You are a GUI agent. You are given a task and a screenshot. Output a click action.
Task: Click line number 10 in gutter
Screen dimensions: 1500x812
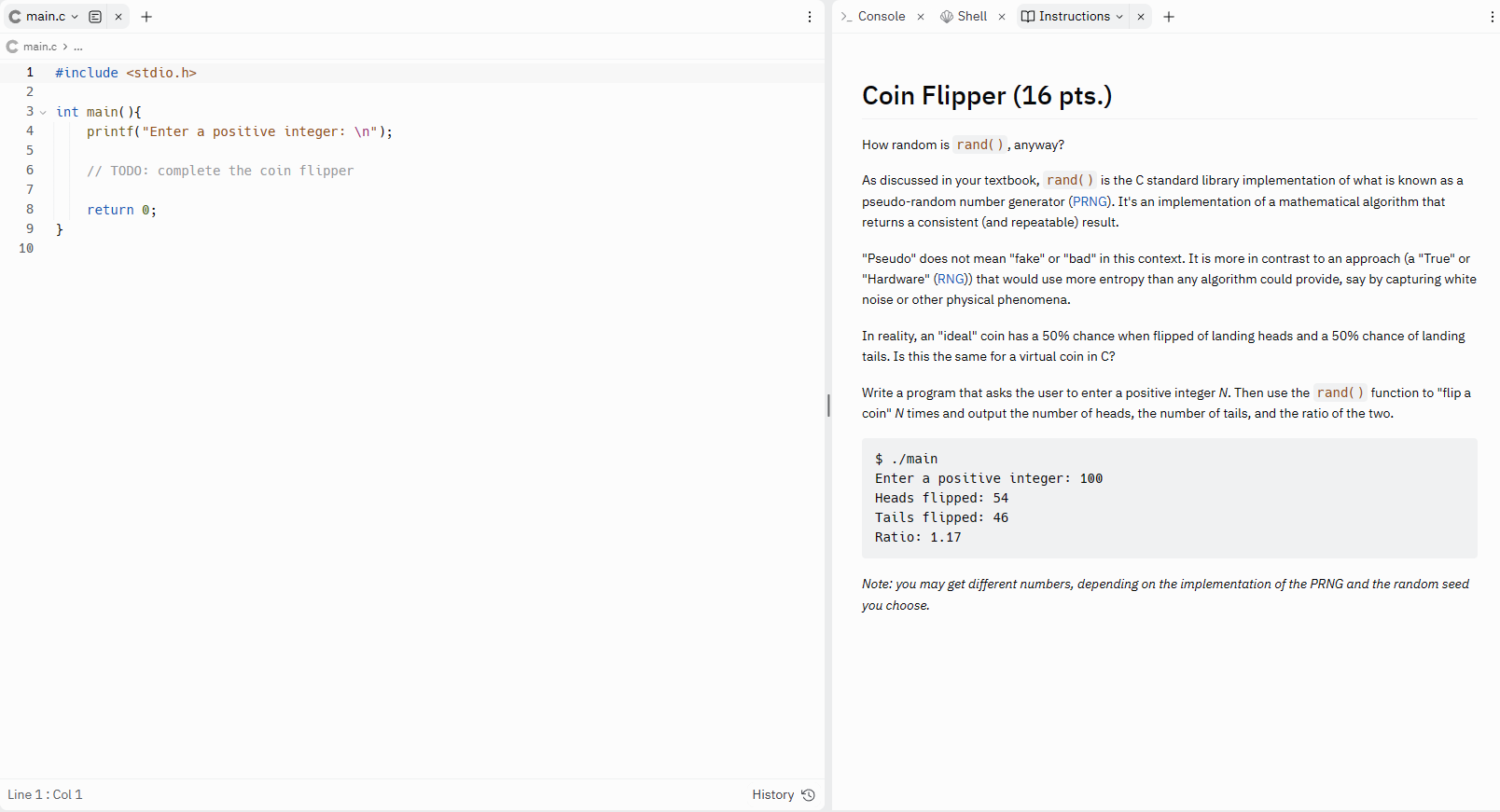click(x=26, y=248)
